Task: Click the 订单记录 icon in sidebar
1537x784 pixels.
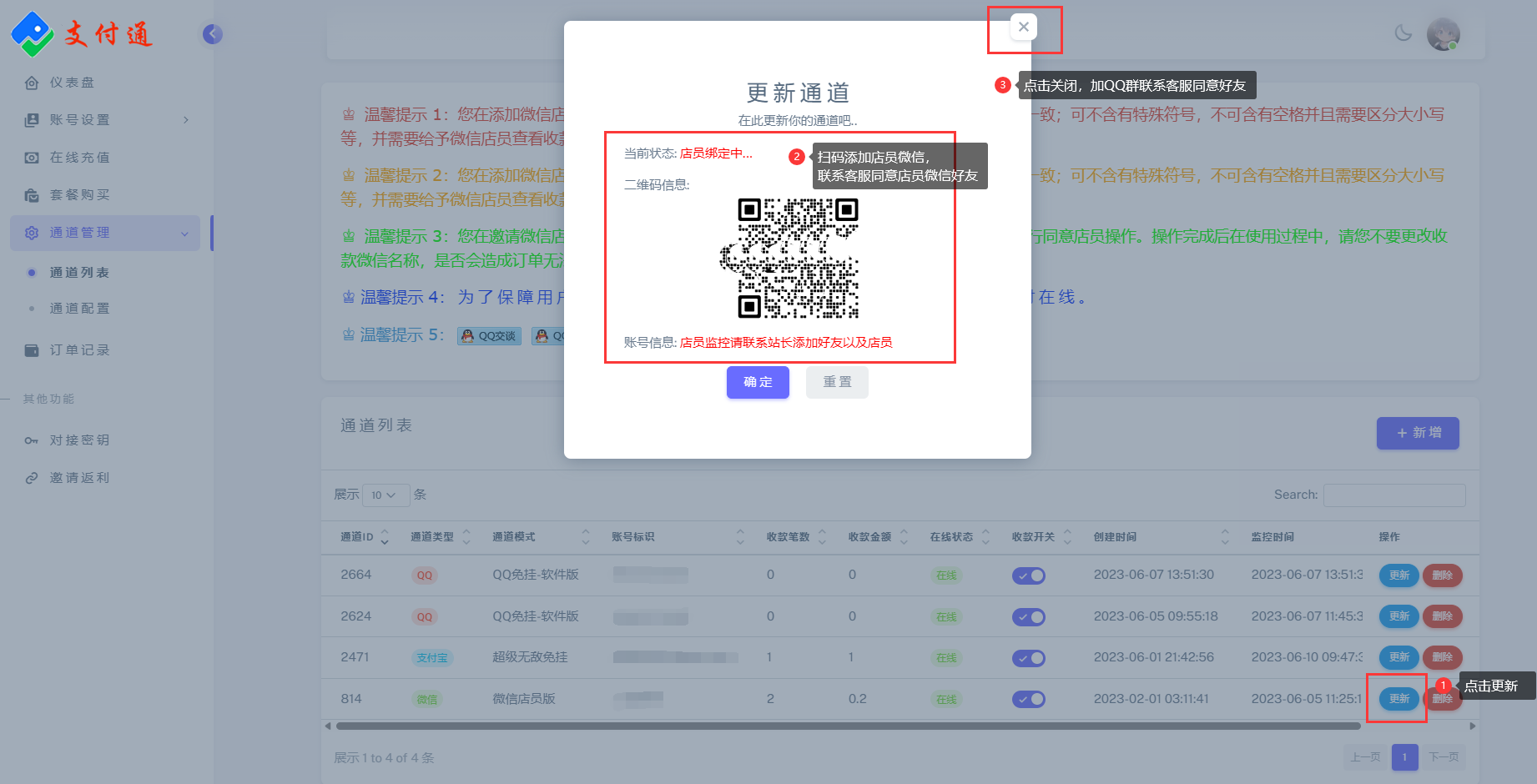Action: pos(32,350)
